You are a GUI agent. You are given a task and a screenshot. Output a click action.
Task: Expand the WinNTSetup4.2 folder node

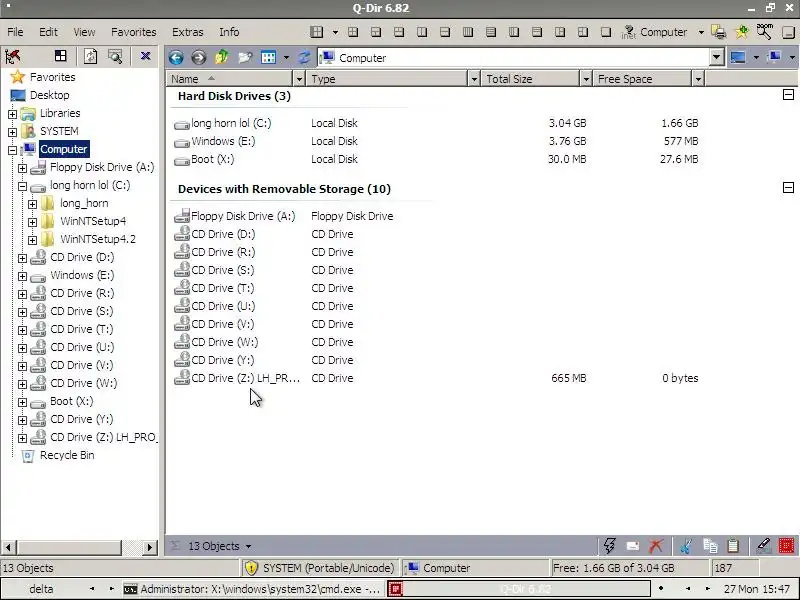[x=33, y=240]
